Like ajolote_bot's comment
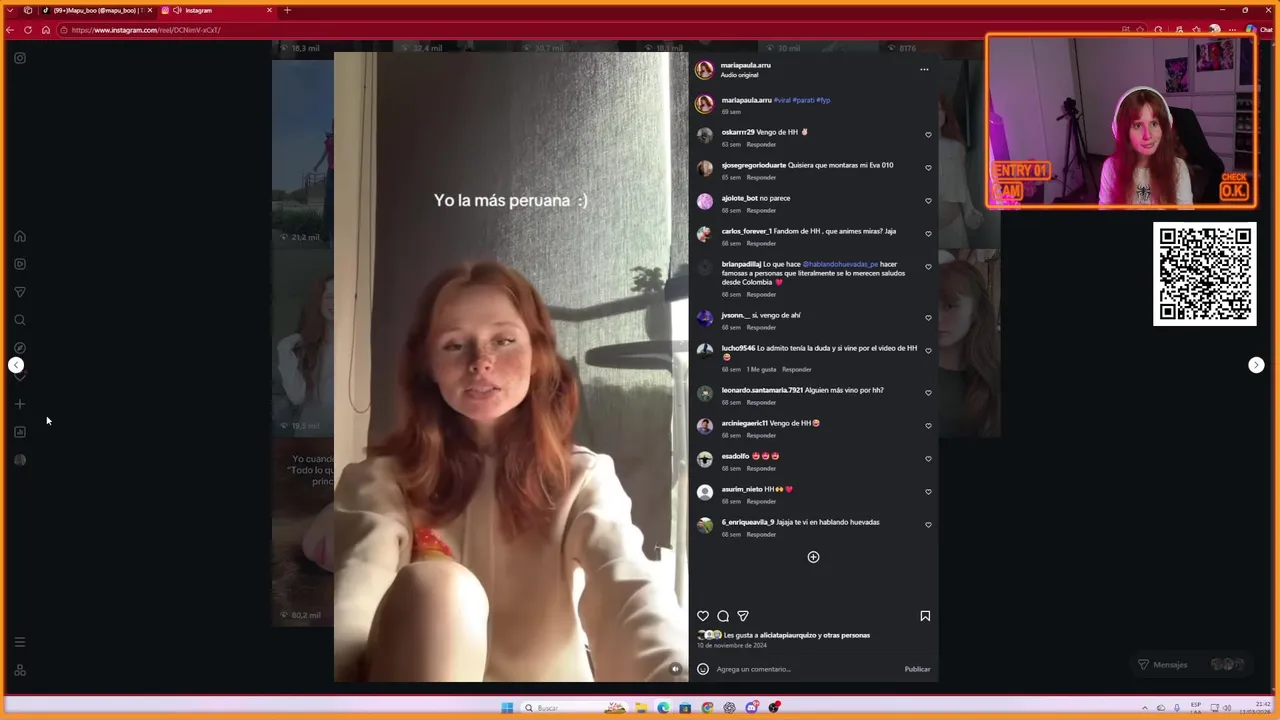 click(928, 201)
